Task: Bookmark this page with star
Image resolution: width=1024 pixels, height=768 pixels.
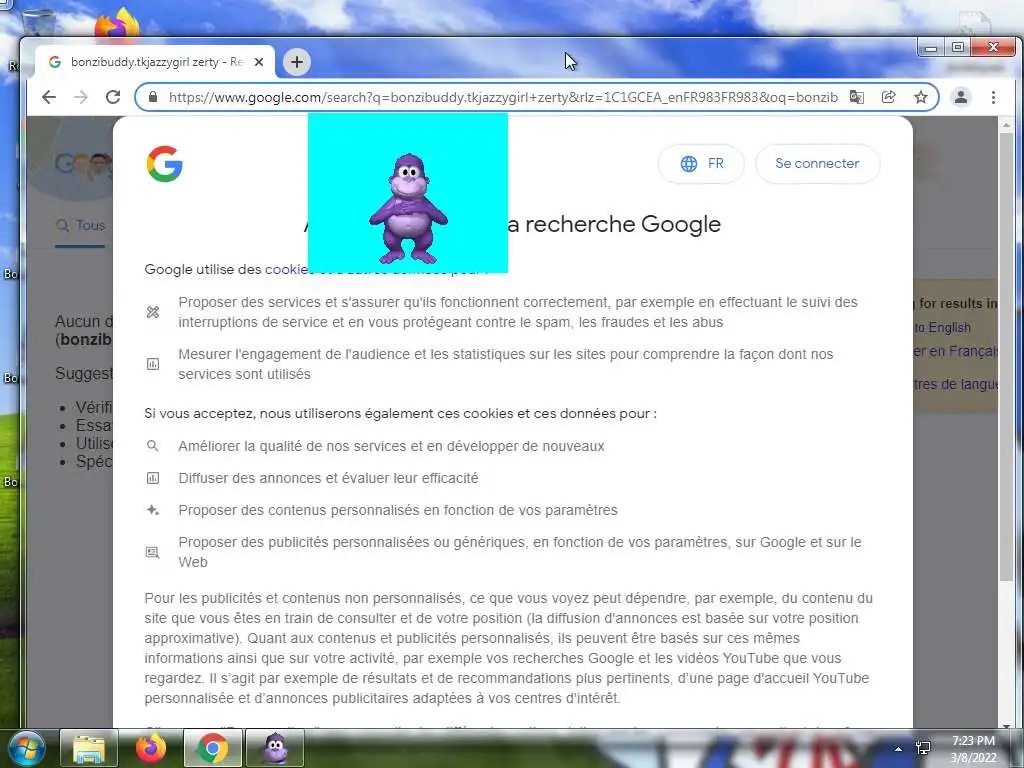Action: [x=921, y=97]
